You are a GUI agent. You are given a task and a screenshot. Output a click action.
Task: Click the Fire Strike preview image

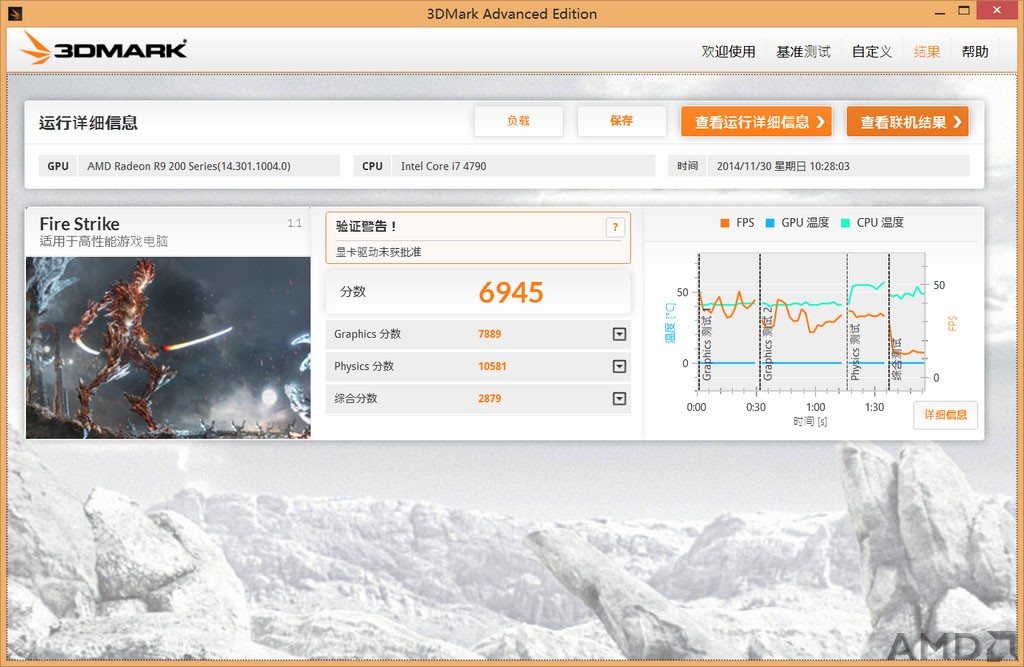(x=168, y=348)
